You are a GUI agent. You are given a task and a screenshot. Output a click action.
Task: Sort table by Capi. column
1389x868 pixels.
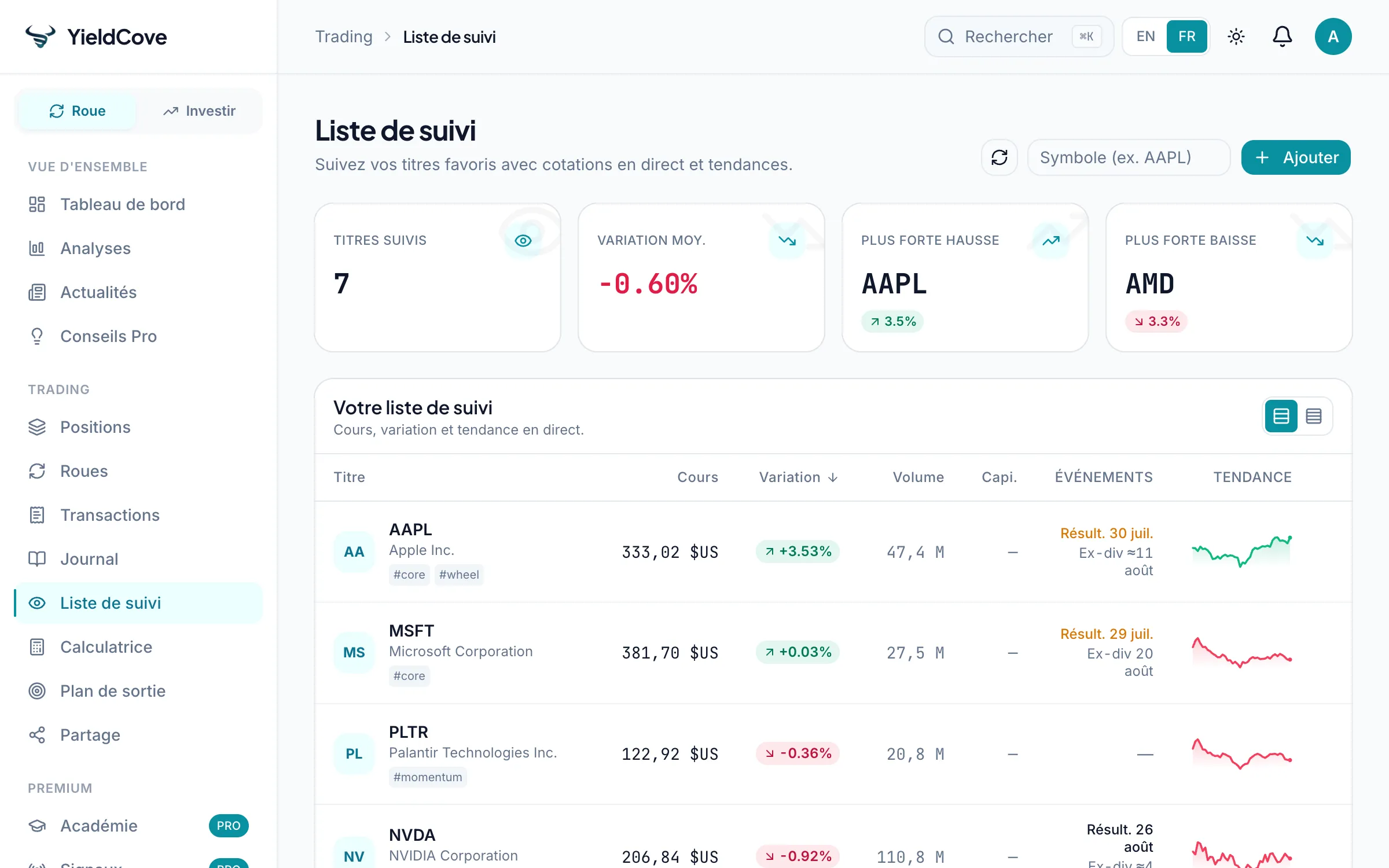tap(999, 477)
